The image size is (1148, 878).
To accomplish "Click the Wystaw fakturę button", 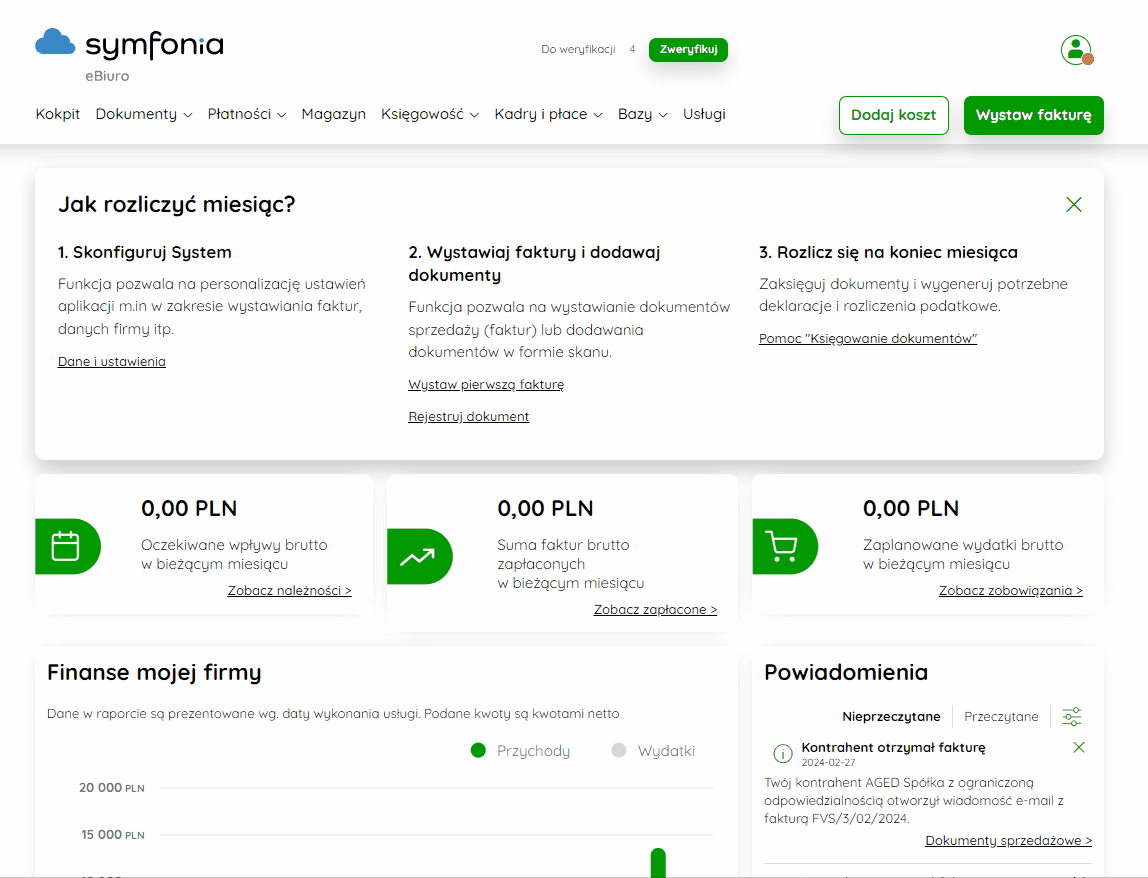I will click(1033, 115).
